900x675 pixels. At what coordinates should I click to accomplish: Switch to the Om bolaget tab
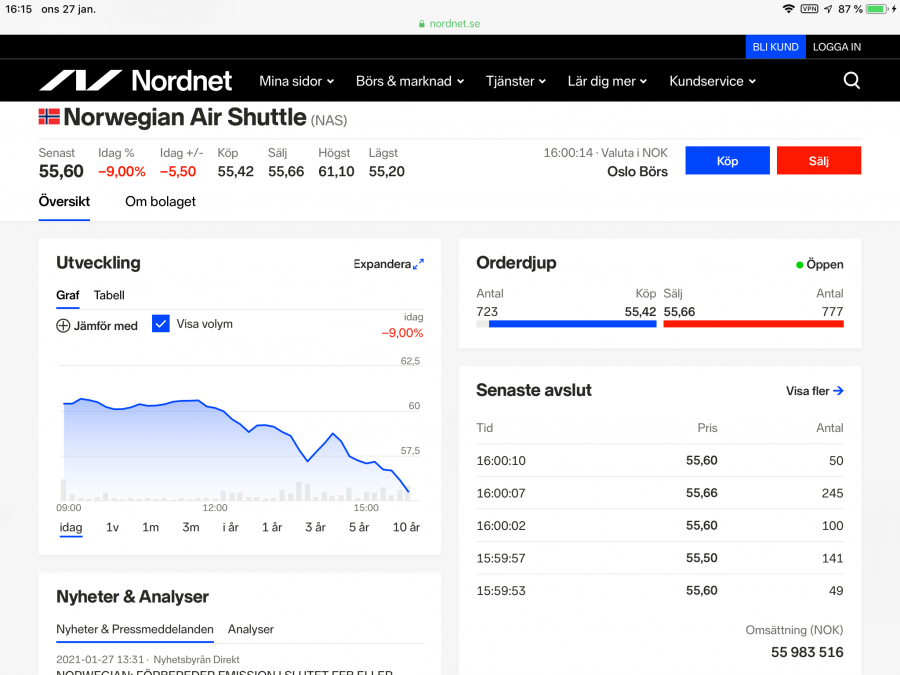point(160,201)
